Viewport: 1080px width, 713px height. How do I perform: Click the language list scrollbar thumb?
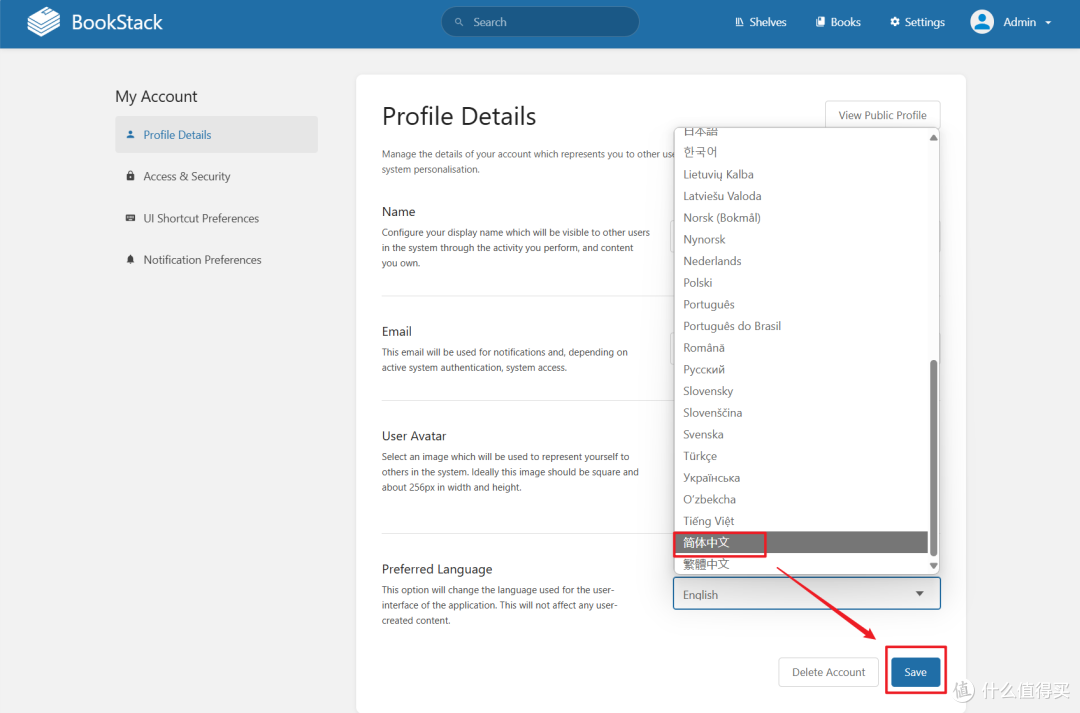(933, 457)
